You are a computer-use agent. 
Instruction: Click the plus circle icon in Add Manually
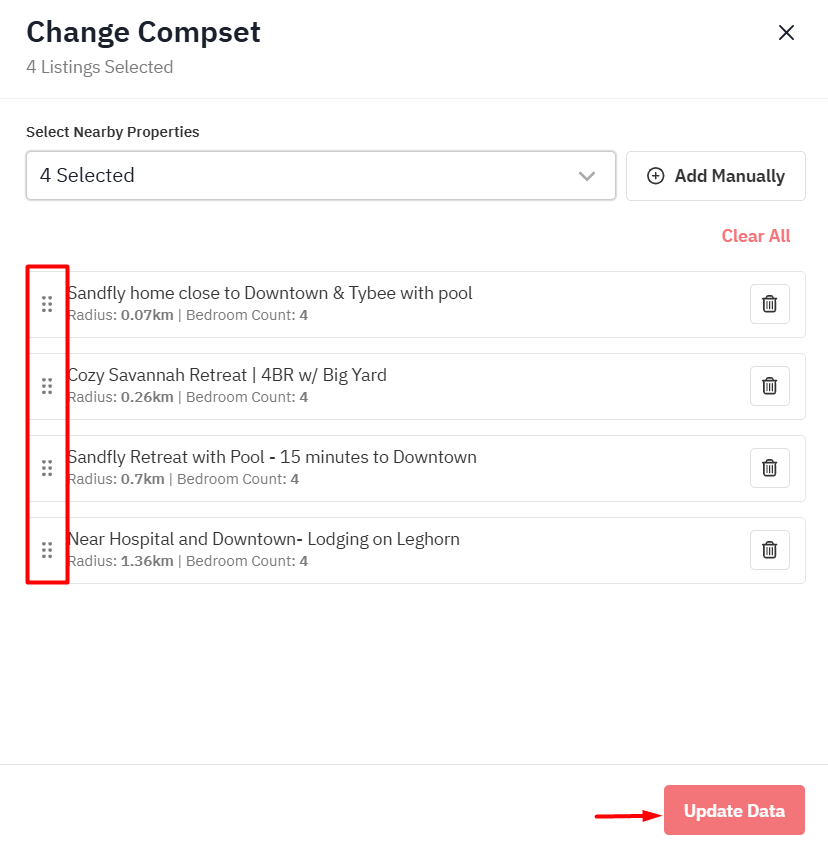(x=656, y=176)
